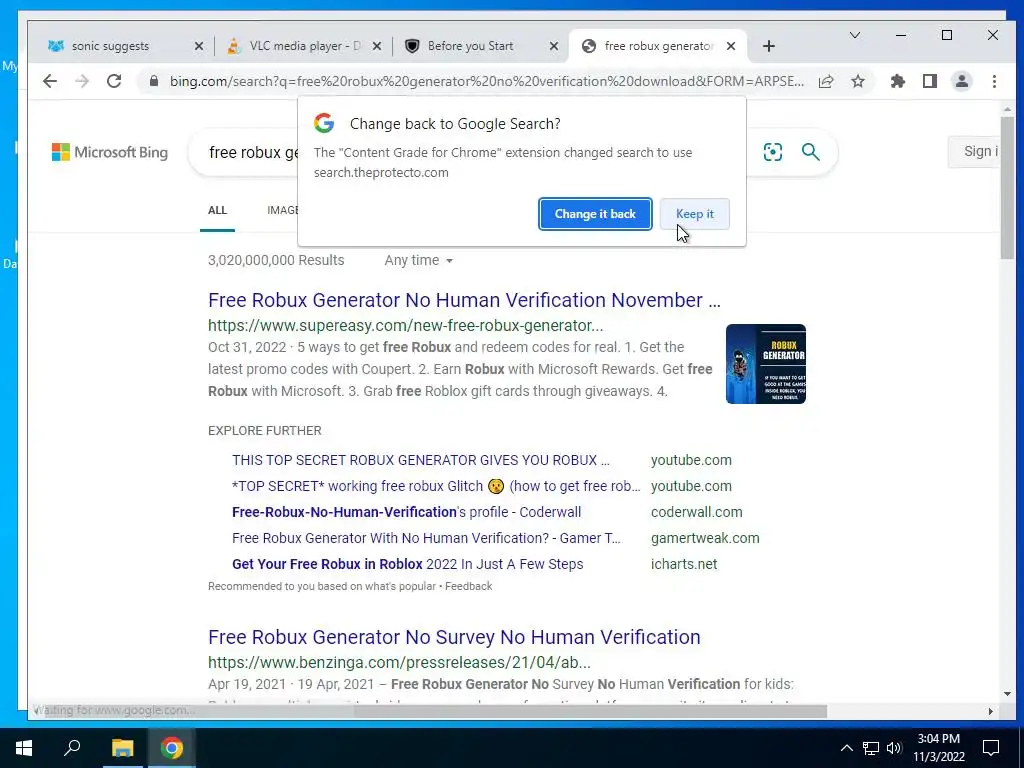Click the Chrome taskbar icon
Viewport: 1024px width, 768px height.
172,748
